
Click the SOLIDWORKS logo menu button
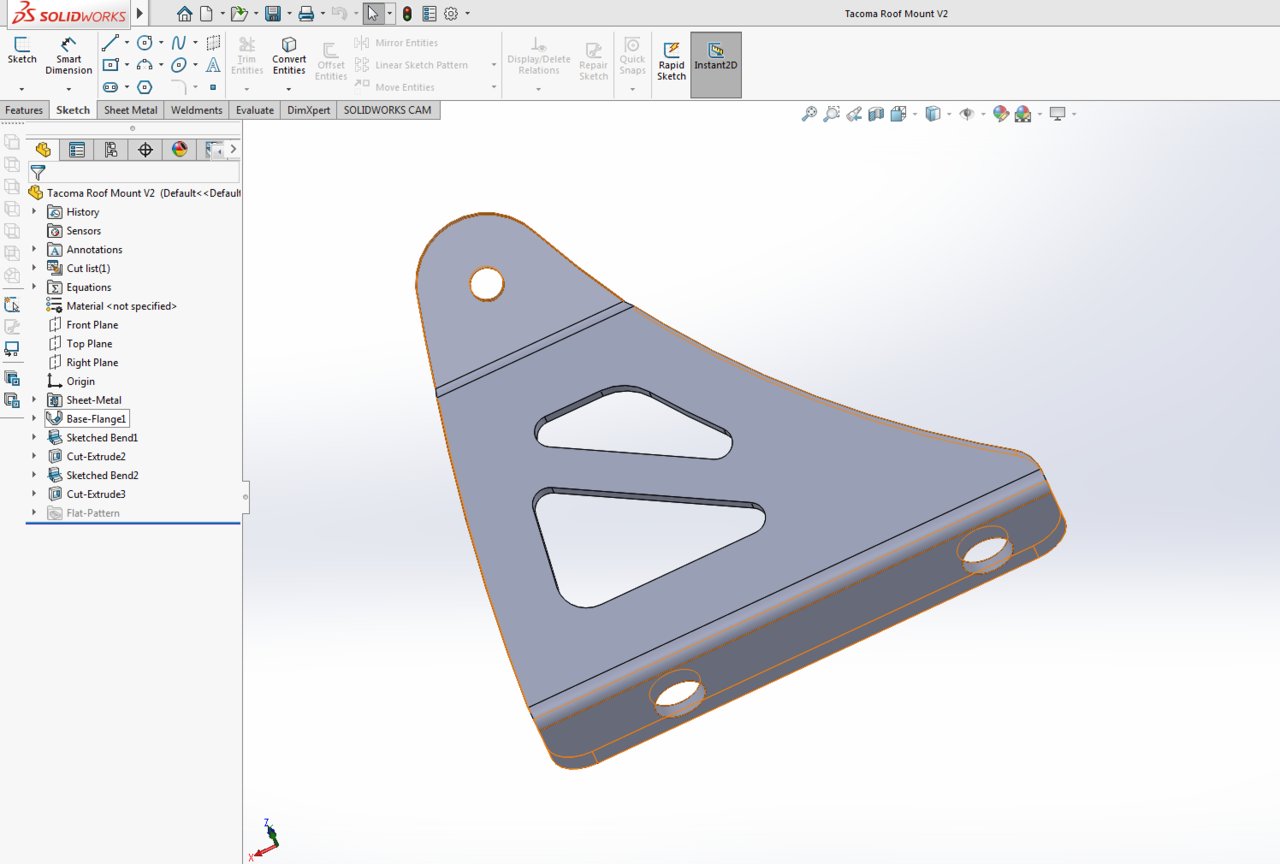click(68, 14)
